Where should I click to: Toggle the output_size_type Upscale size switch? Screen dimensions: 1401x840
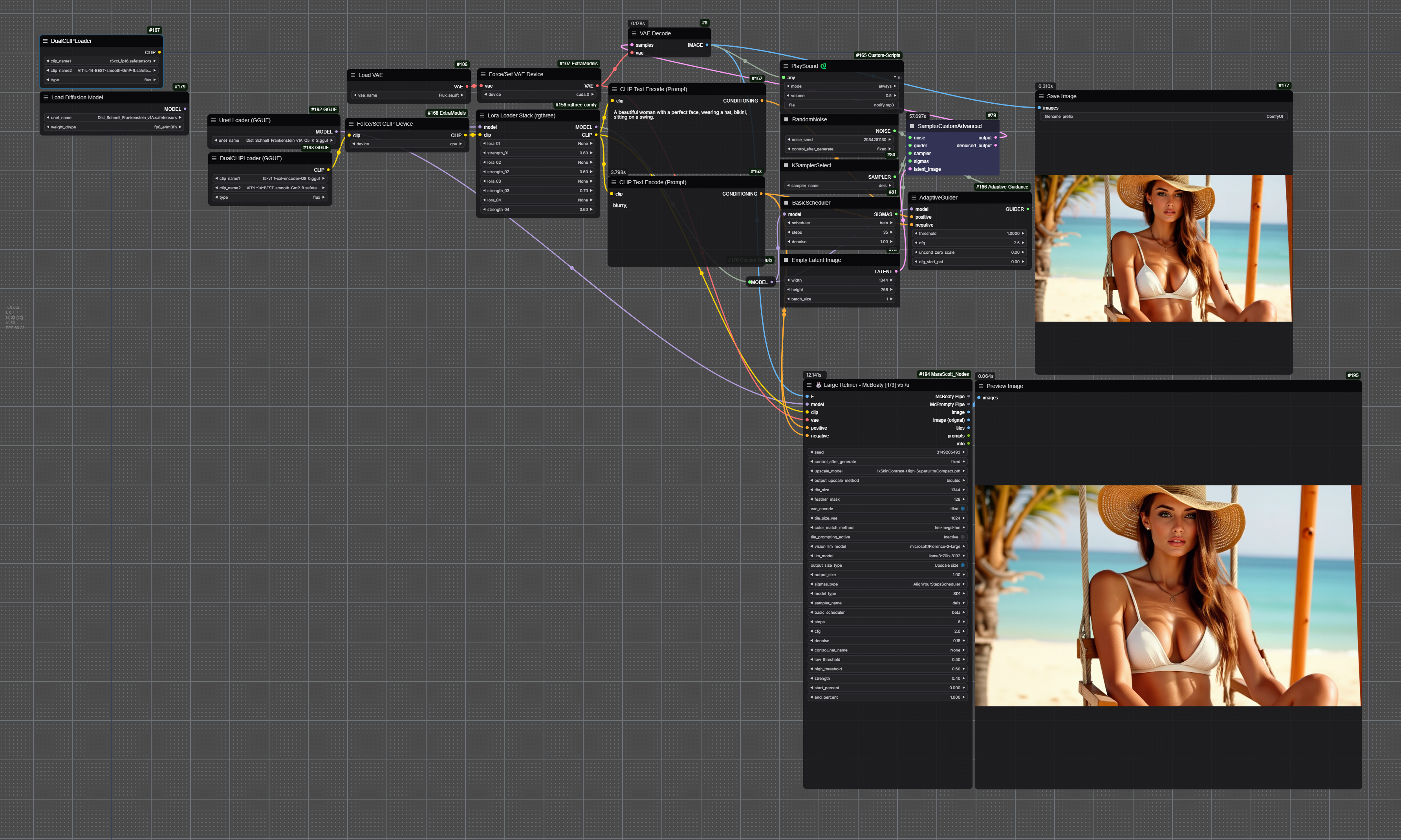[962, 565]
